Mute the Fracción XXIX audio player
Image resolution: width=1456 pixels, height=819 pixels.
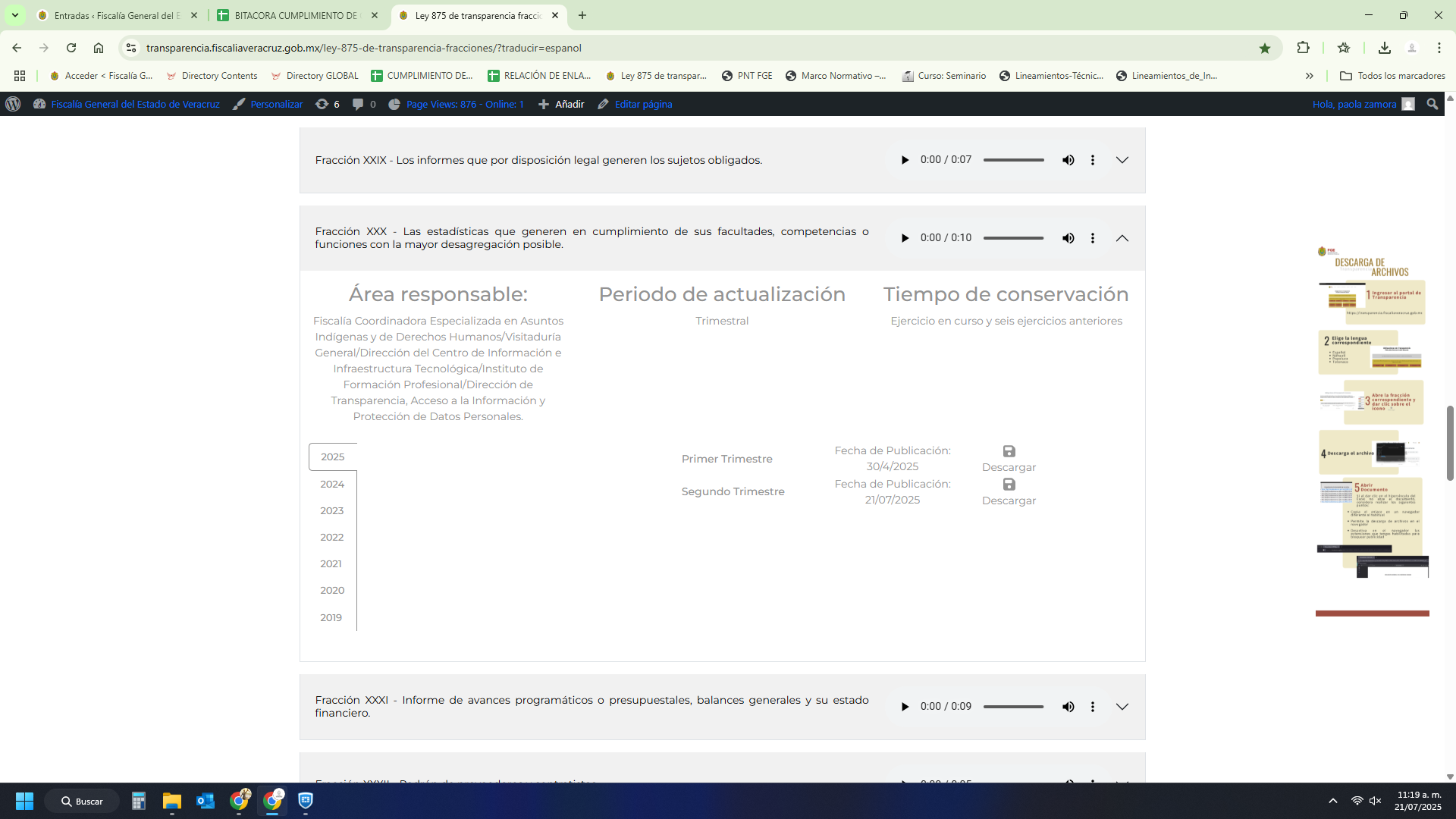coord(1068,160)
